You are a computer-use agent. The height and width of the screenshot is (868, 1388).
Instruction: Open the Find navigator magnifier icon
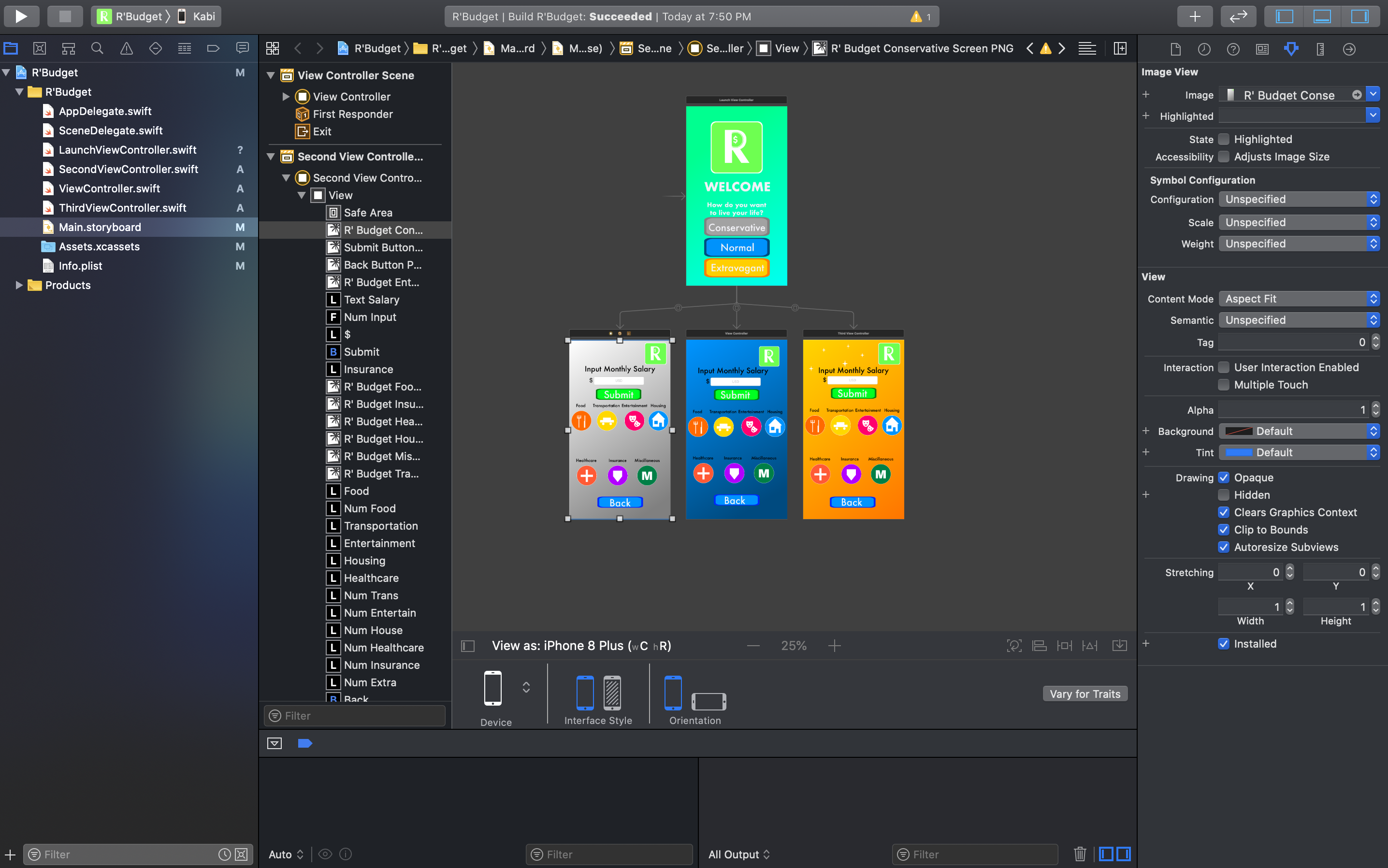click(x=97, y=49)
